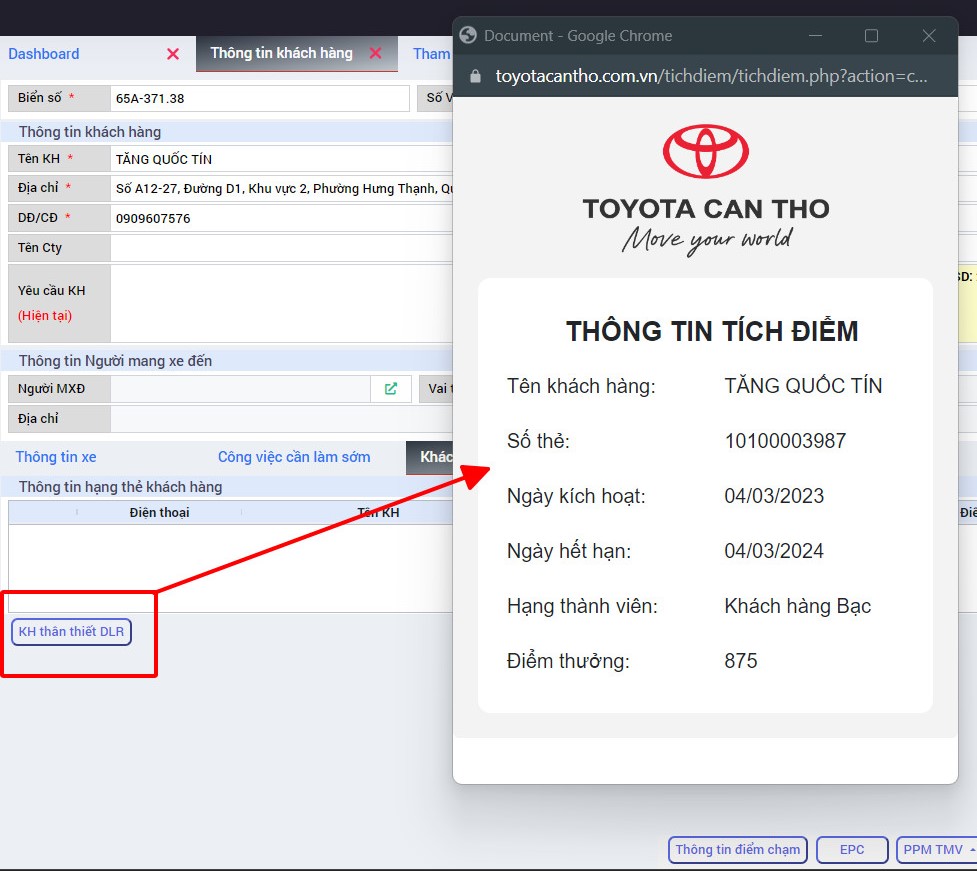Click the EPC button

point(852,850)
